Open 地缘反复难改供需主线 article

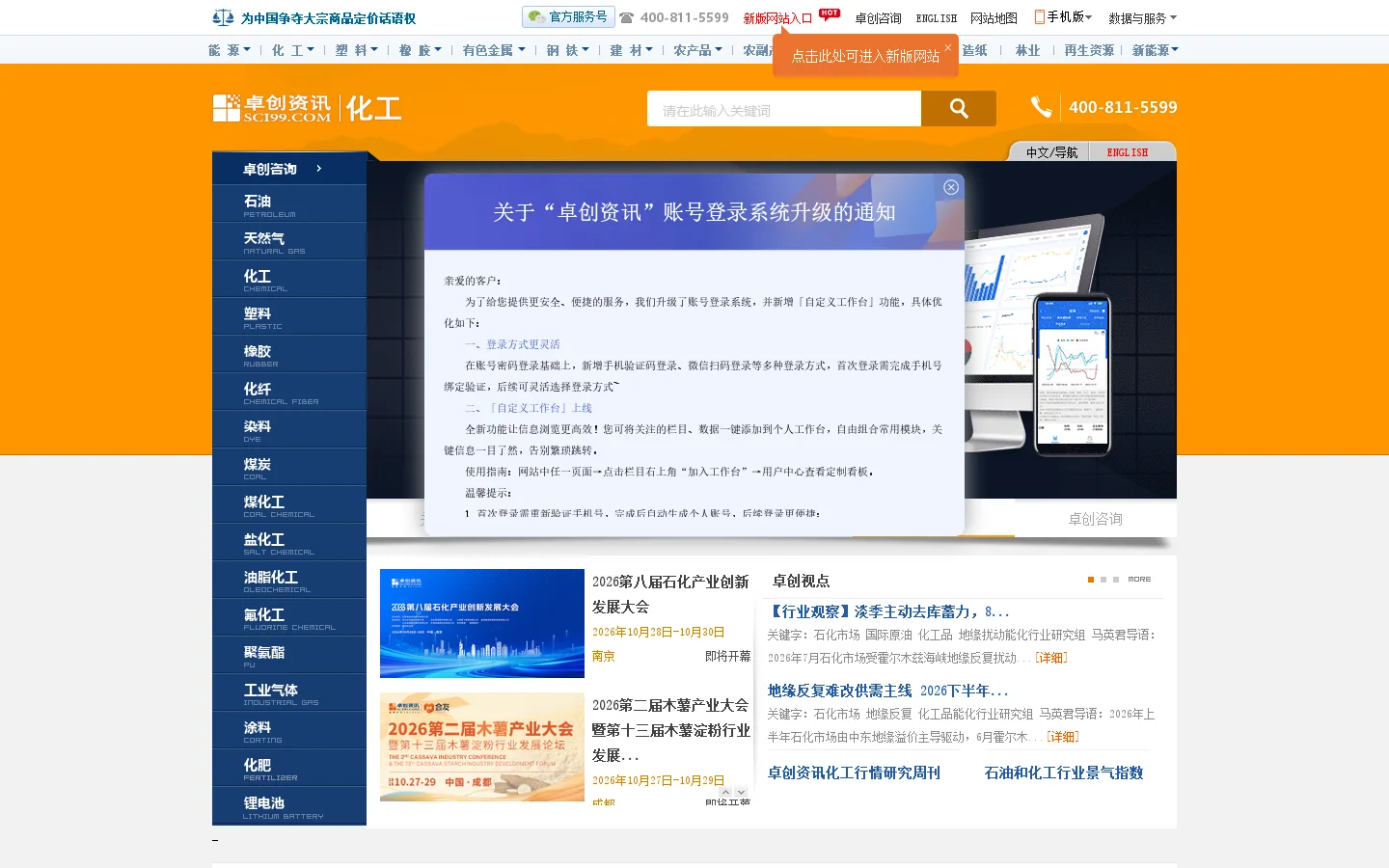pos(888,691)
